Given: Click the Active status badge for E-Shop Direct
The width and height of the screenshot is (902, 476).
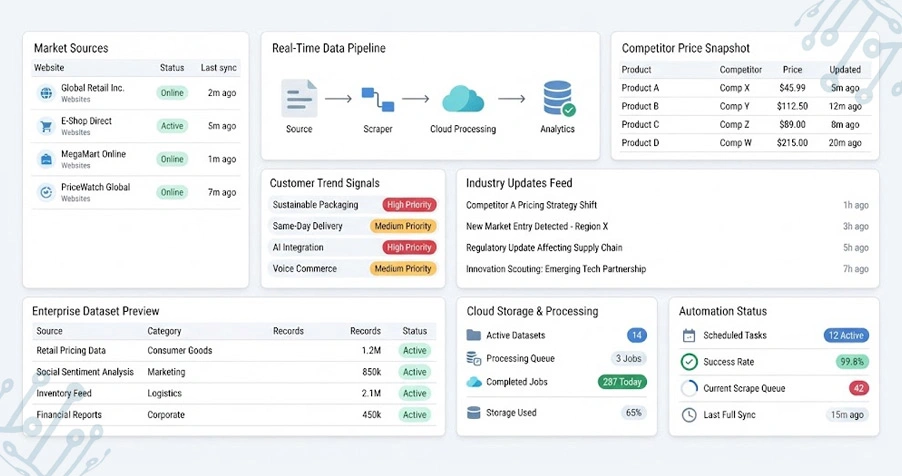Looking at the screenshot, I should coord(172,126).
